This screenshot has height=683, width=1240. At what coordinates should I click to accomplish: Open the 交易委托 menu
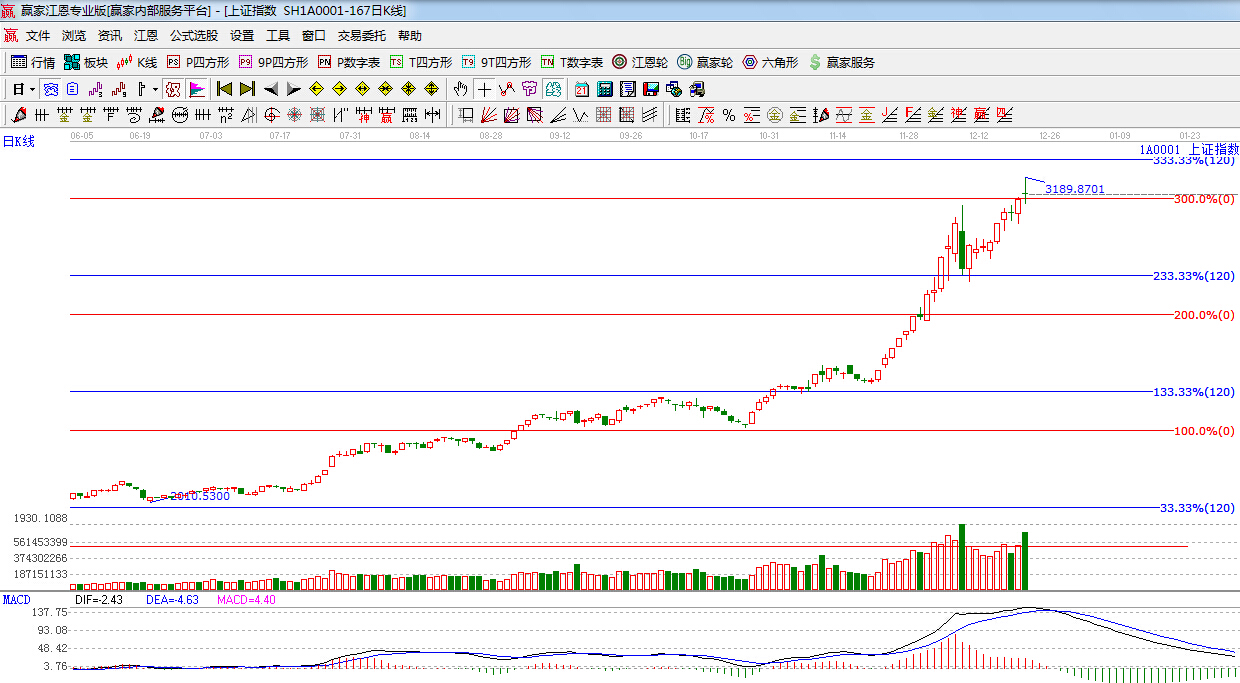(x=361, y=36)
